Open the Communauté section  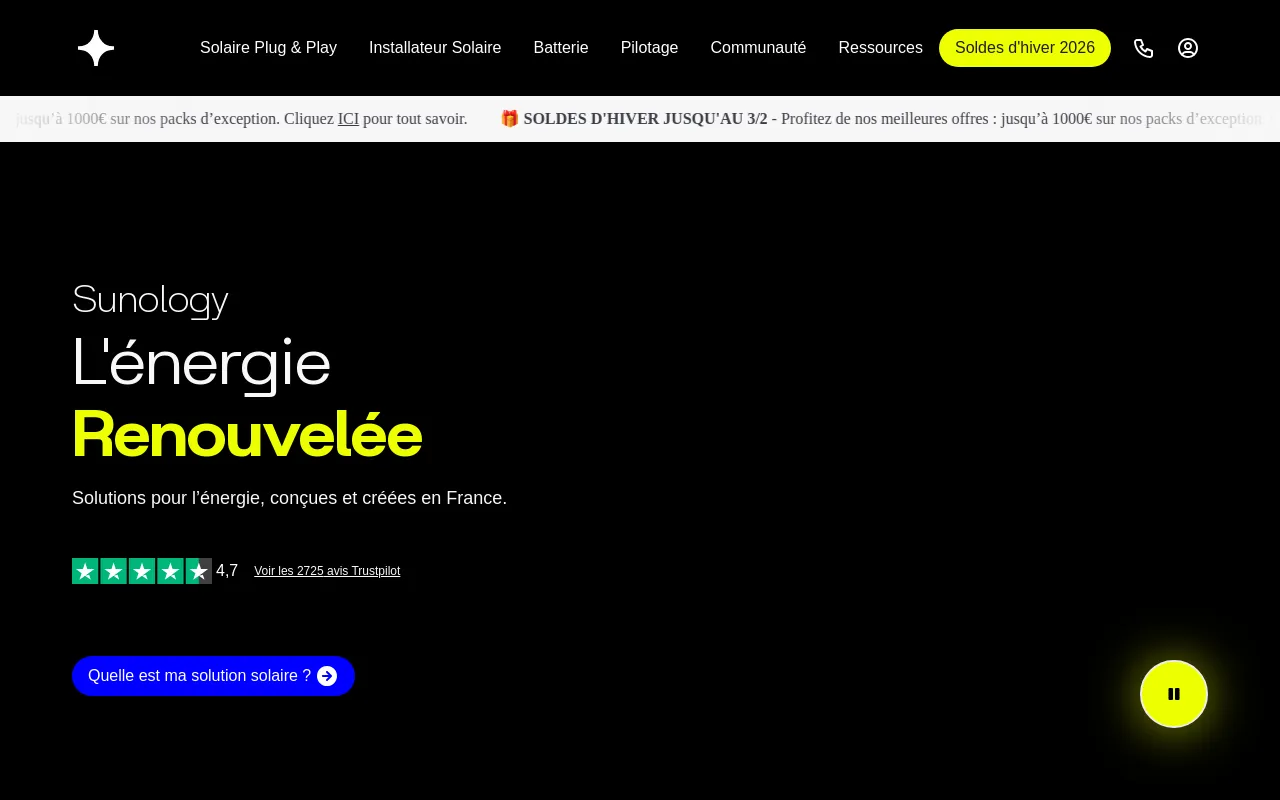(x=758, y=48)
